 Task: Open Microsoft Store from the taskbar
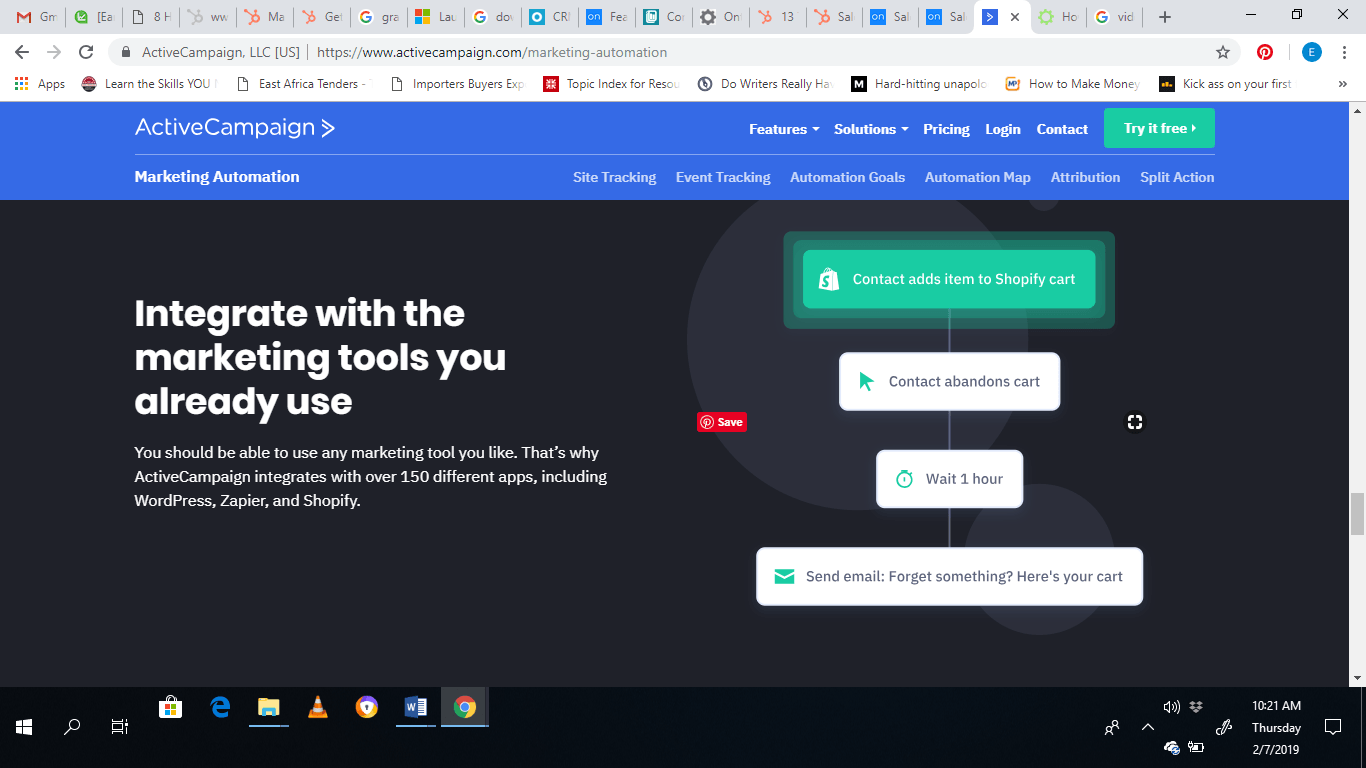pyautogui.click(x=171, y=707)
